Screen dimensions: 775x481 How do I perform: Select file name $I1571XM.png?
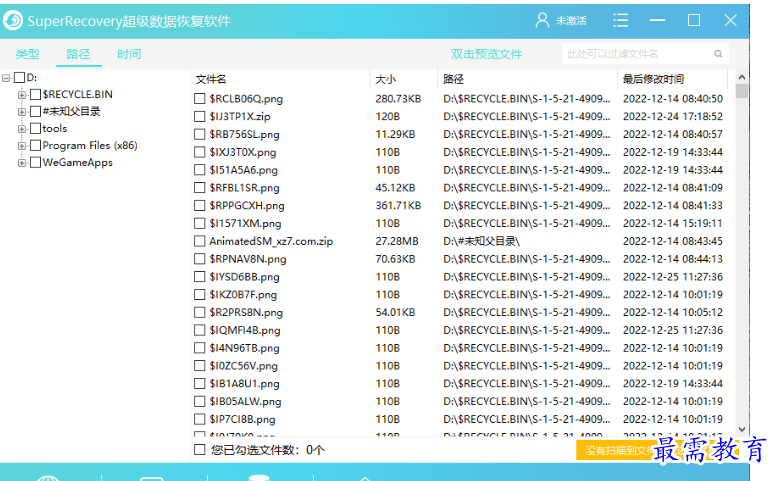(245, 223)
